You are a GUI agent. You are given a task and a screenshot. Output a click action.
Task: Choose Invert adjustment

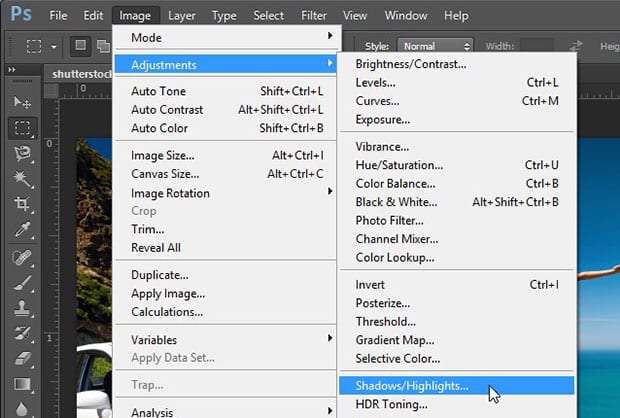(x=456, y=285)
